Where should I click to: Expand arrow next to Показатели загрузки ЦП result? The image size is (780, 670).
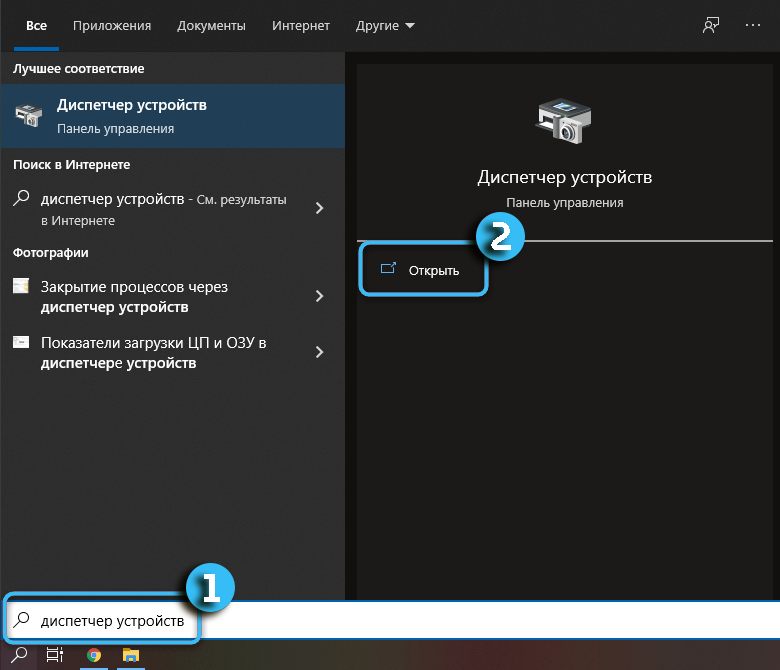coord(320,352)
